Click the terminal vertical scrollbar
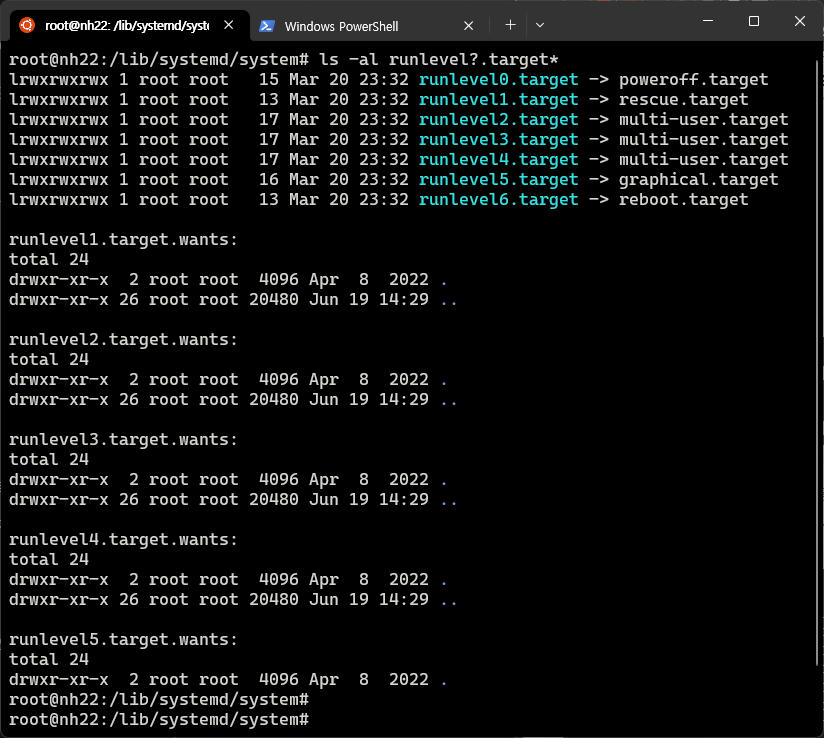Image resolution: width=824 pixels, height=738 pixels. click(x=818, y=362)
